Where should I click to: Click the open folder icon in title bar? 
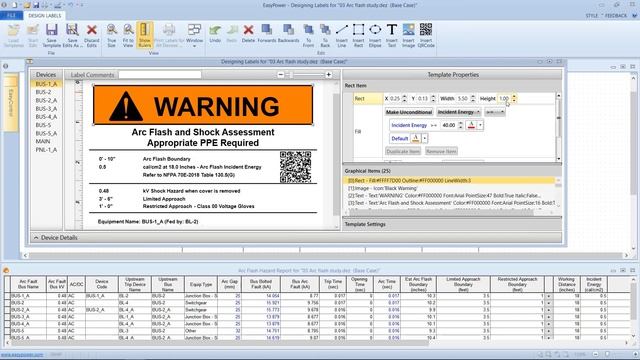pyautogui.click(x=27, y=5)
